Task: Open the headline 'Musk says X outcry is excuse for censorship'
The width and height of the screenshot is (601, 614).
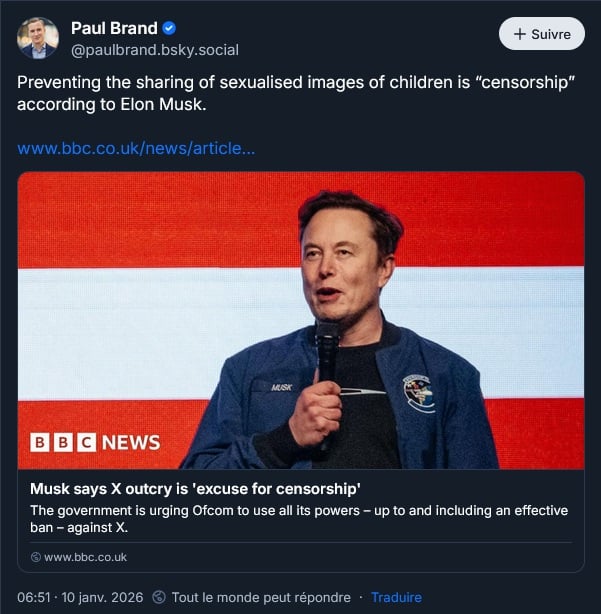Action: (195, 489)
